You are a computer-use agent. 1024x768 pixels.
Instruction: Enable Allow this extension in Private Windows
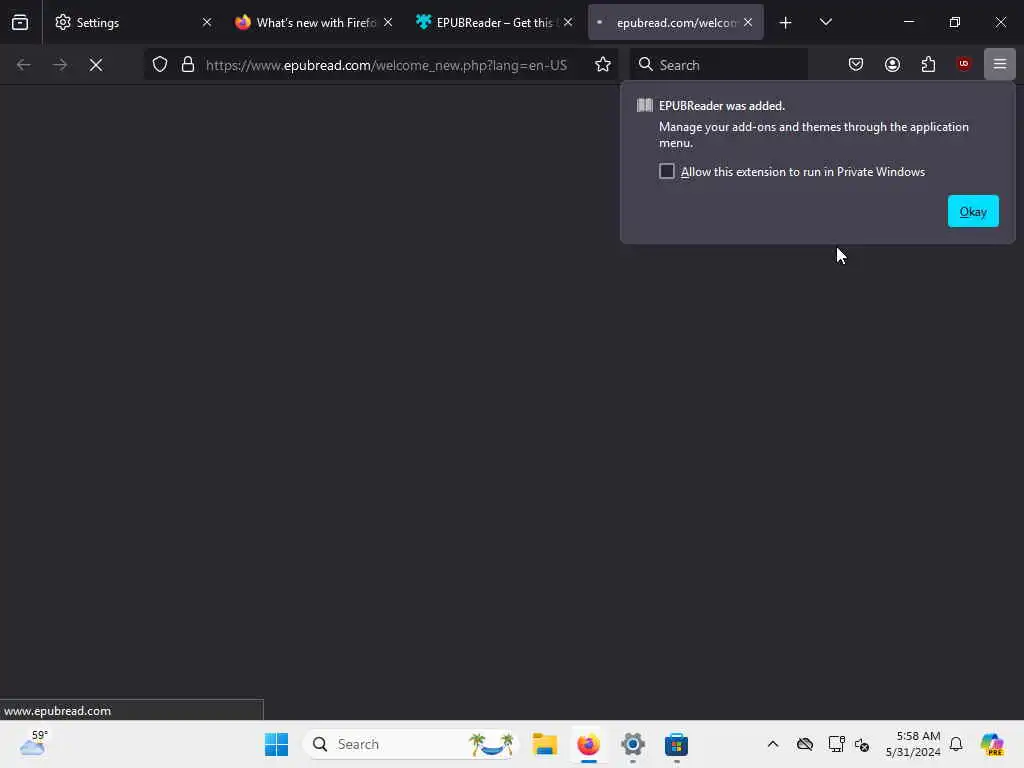667,171
